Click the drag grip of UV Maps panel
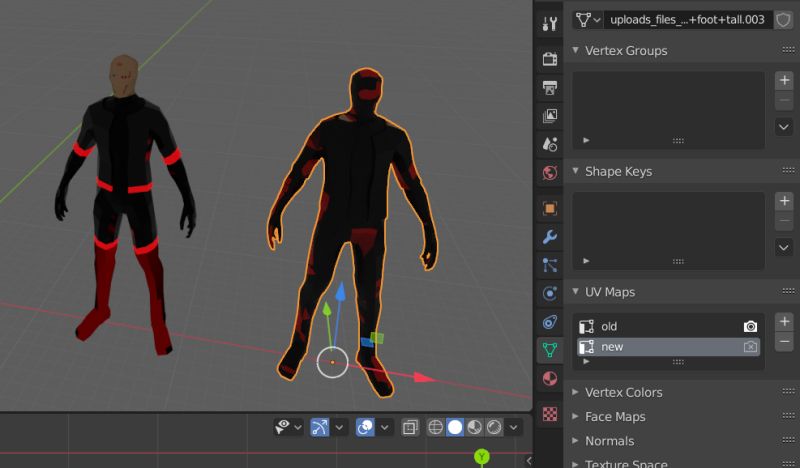 [x=788, y=291]
